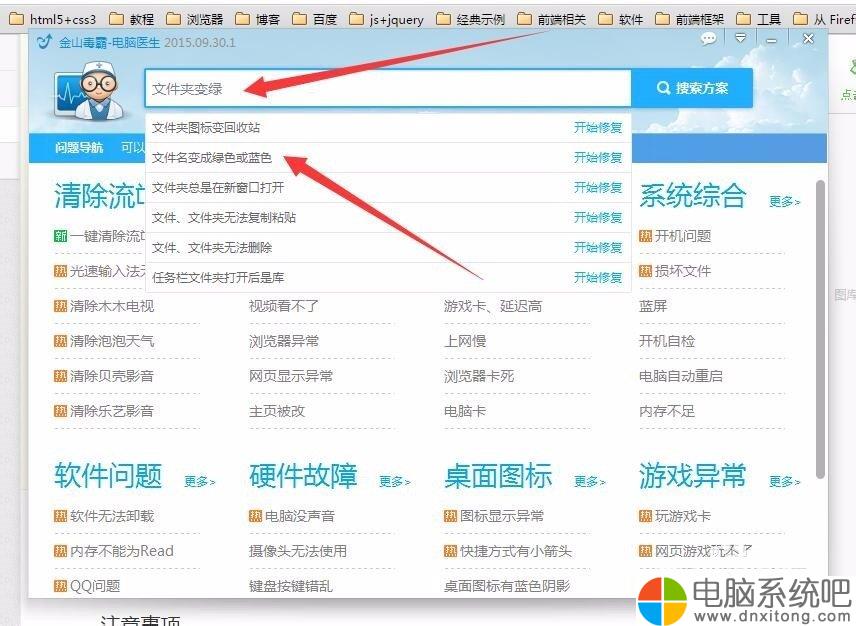Open the 电脑自动重启 fix item
Viewport: 856px width, 626px height.
pos(681,376)
